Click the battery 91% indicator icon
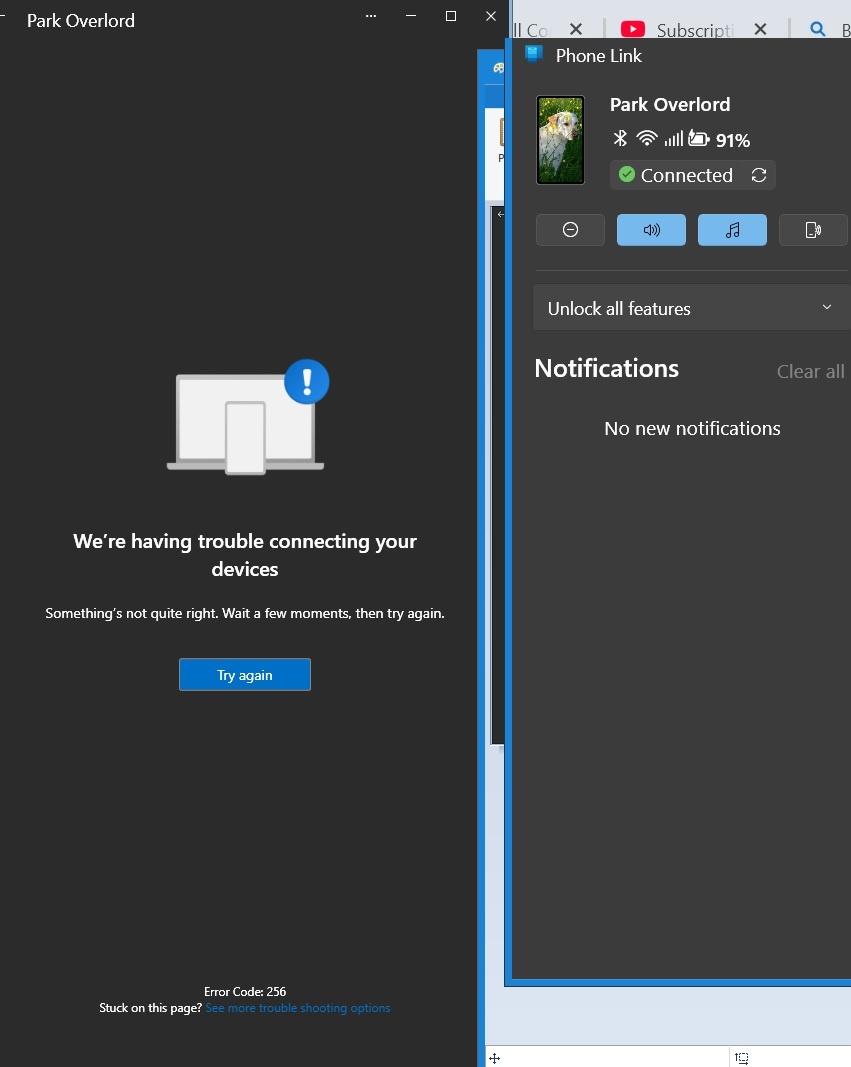 pyautogui.click(x=699, y=139)
